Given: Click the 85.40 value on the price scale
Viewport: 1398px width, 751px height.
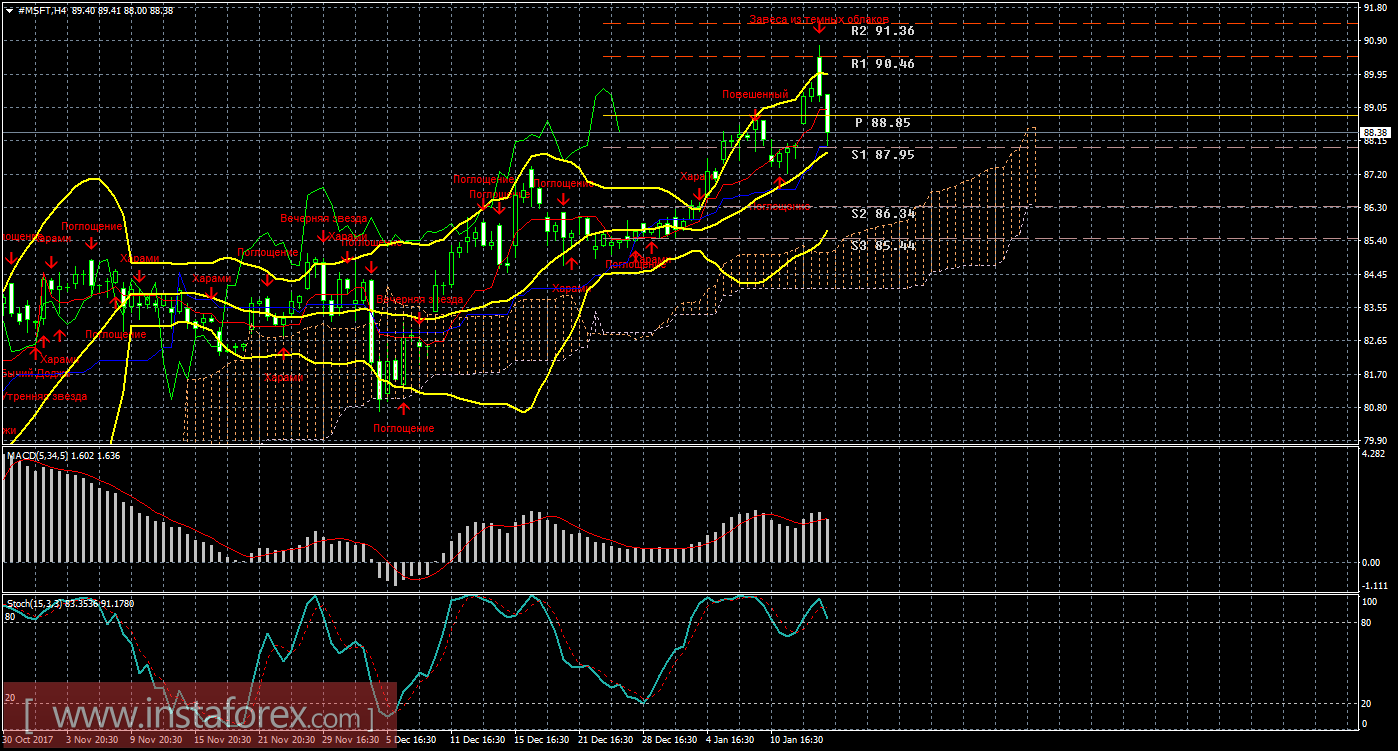Looking at the screenshot, I should 1375,241.
